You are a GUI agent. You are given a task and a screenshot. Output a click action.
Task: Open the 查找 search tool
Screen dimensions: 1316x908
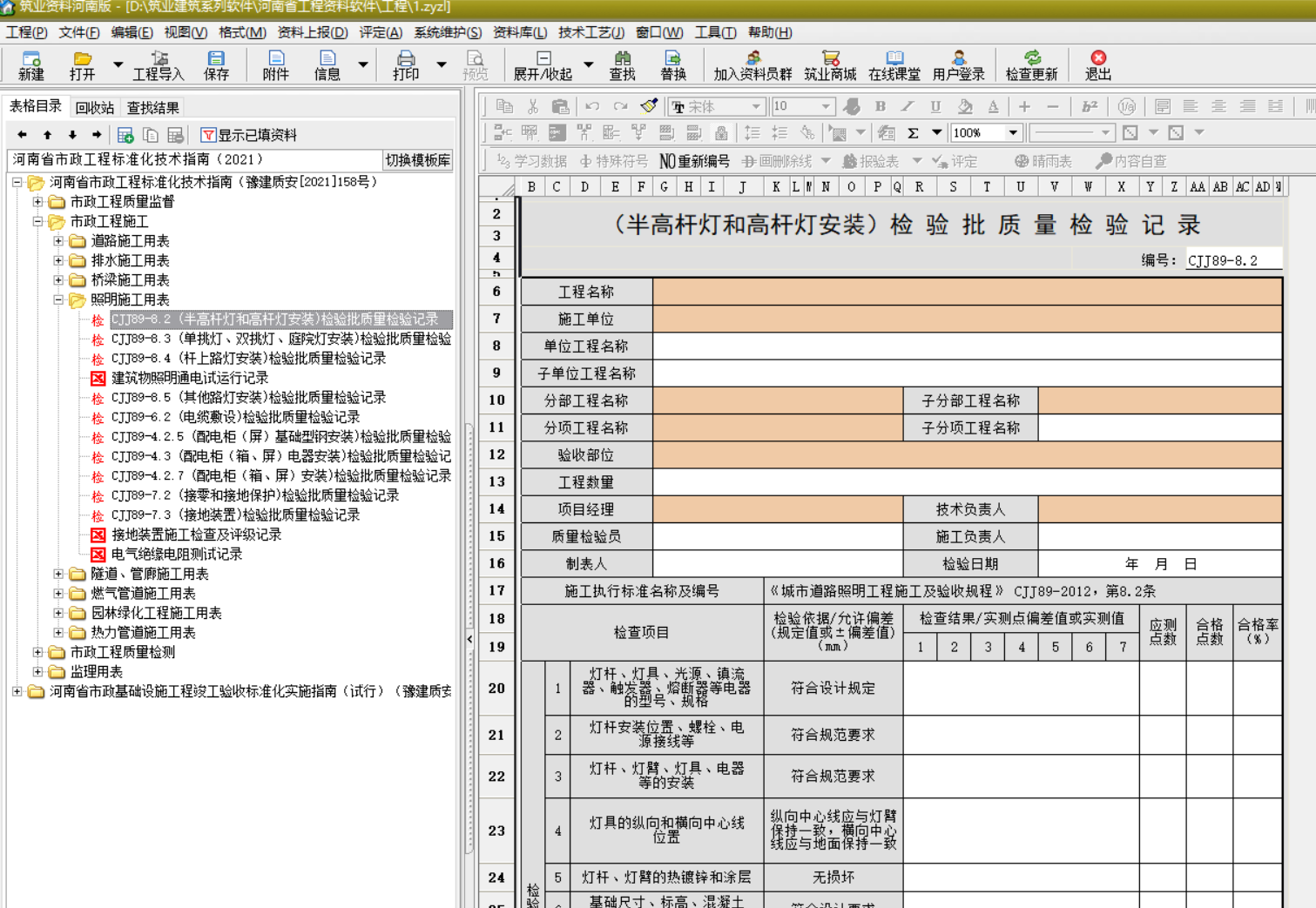click(x=623, y=66)
